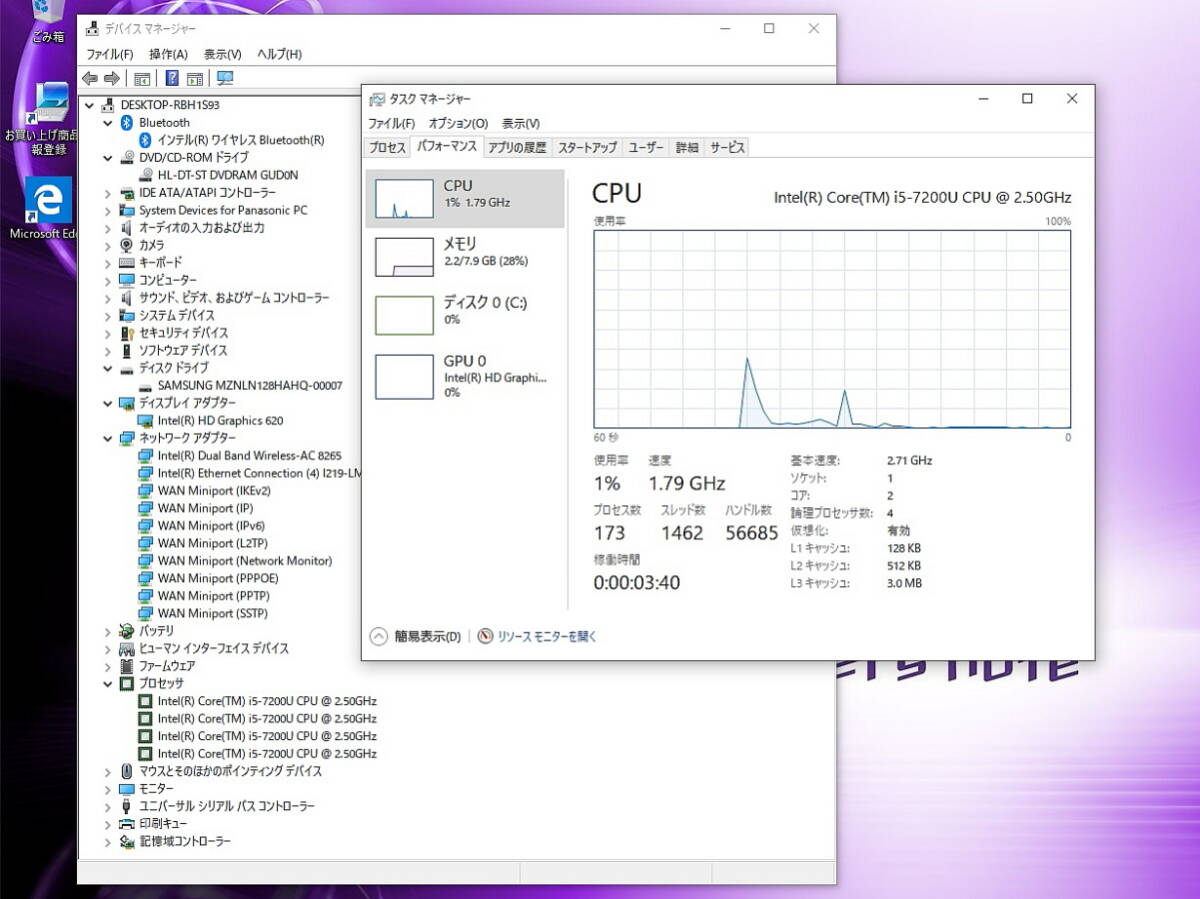Click the back arrow in Device Manager toolbar
The image size is (1200, 899).
pos(90,78)
